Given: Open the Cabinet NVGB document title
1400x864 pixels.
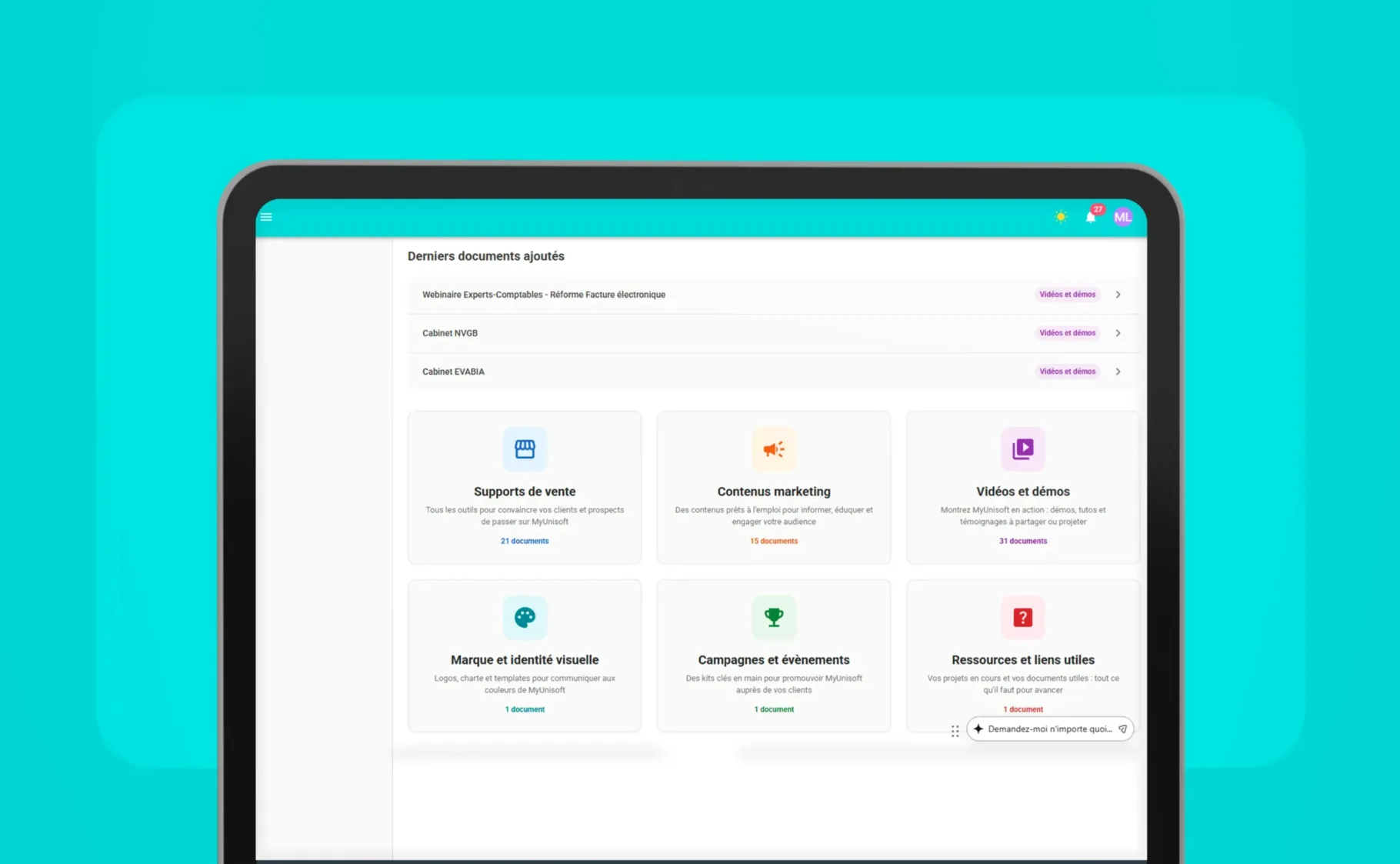Looking at the screenshot, I should click(450, 333).
